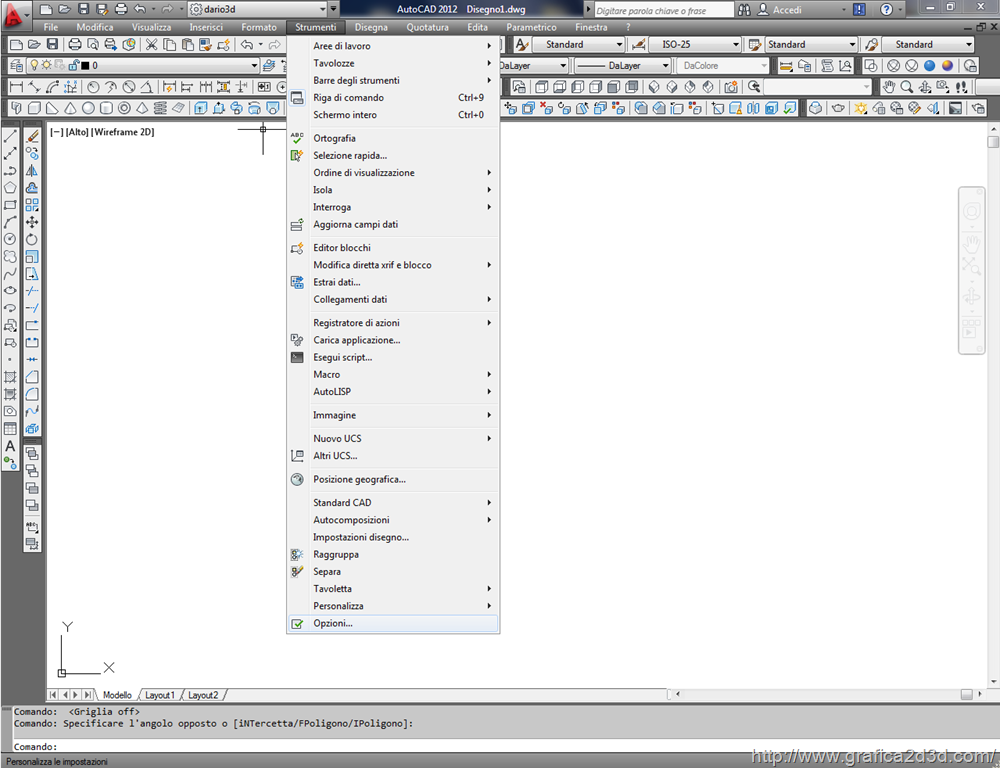Click the Save icon in quick access toolbar
This screenshot has height=768, width=1000.
83,9
